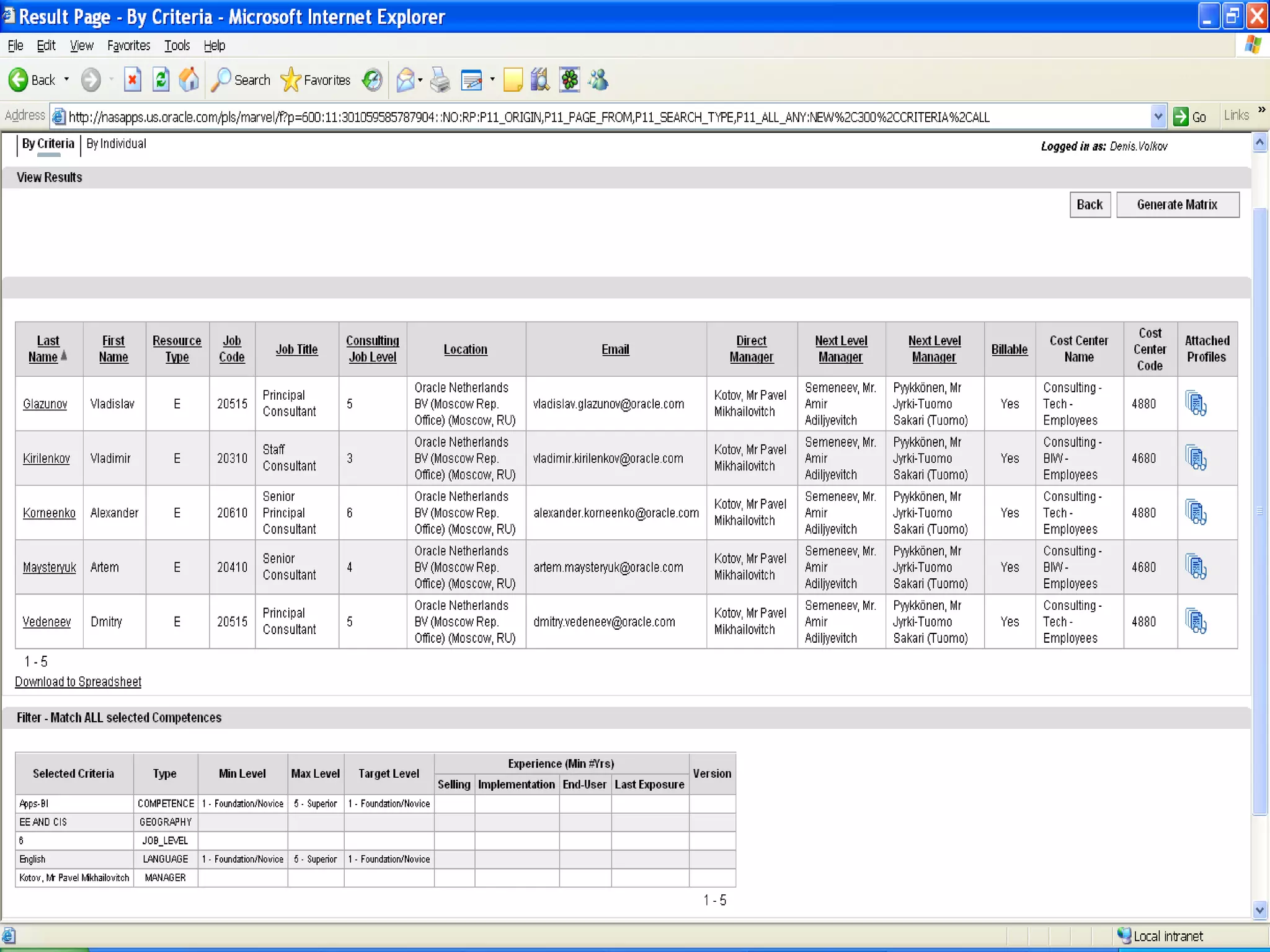Switch to the By Individual tab
The height and width of the screenshot is (952, 1270).
117,144
